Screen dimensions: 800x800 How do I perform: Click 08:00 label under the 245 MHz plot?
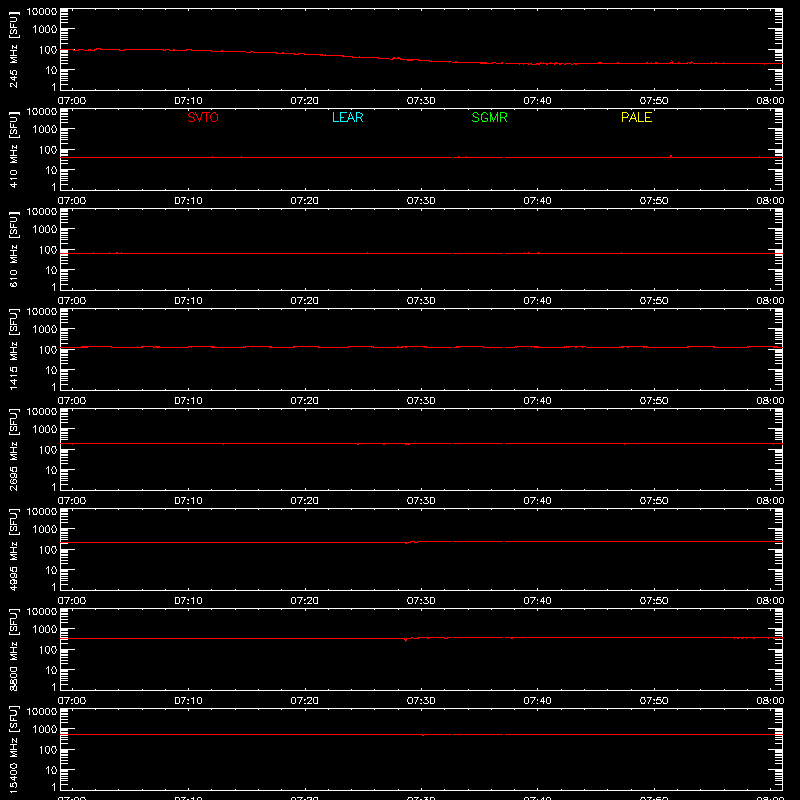(x=770, y=101)
